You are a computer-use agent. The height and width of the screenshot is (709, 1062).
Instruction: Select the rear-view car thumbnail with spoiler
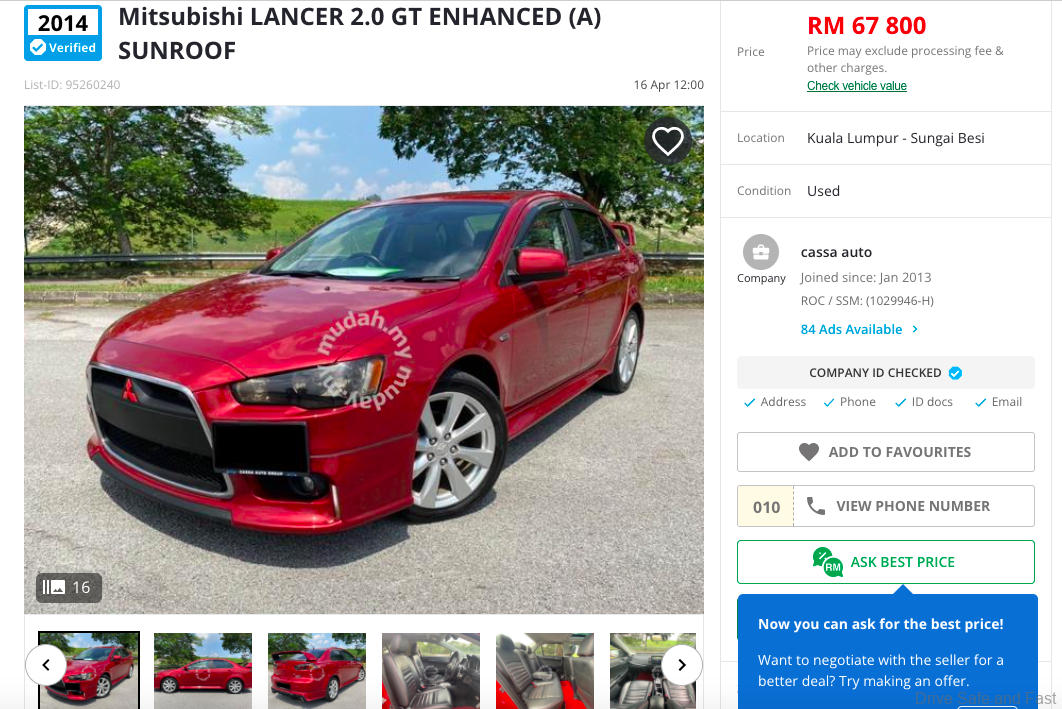click(317, 670)
